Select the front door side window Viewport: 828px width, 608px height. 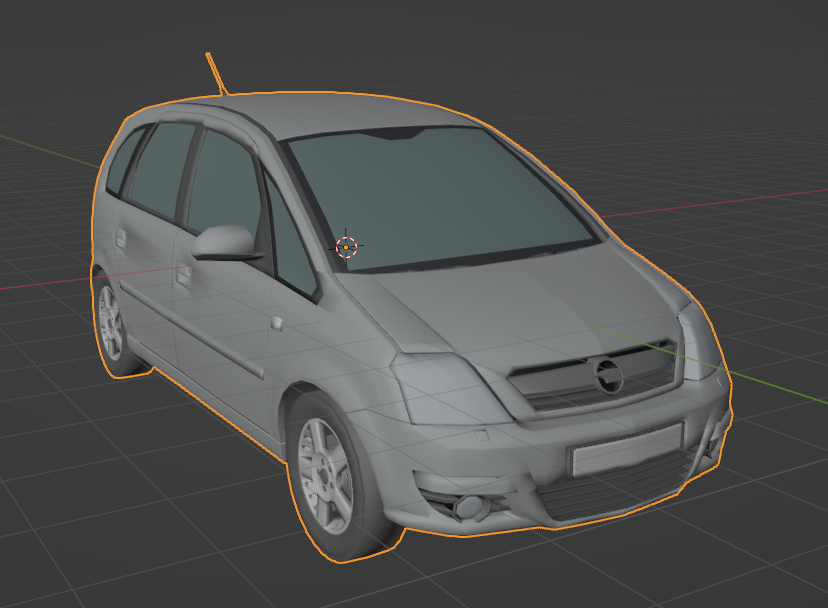(225, 182)
